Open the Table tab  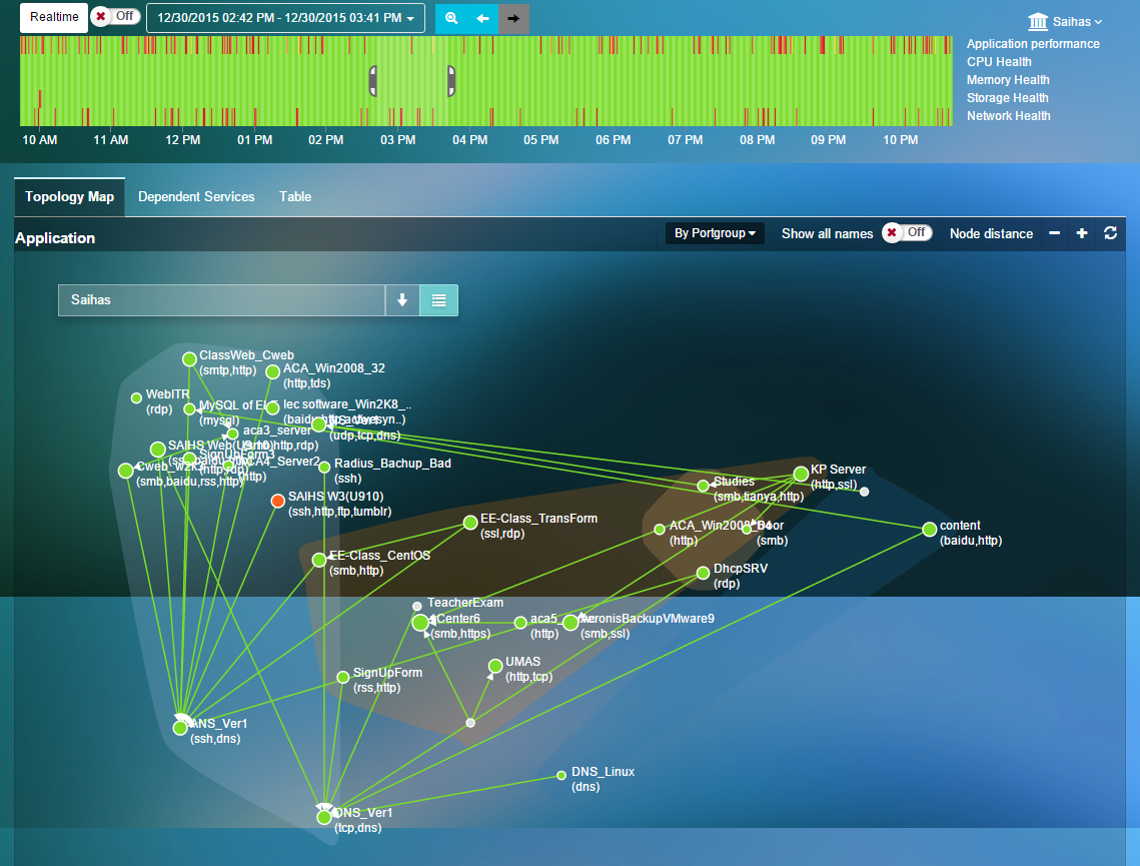click(295, 197)
